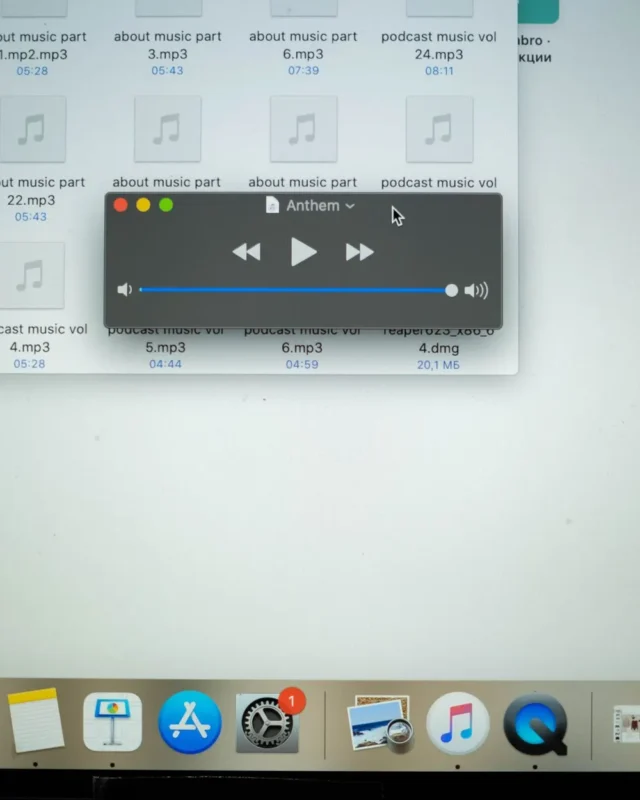The image size is (640, 800).
Task: Open Notes from the Dock
Action: click(x=36, y=720)
